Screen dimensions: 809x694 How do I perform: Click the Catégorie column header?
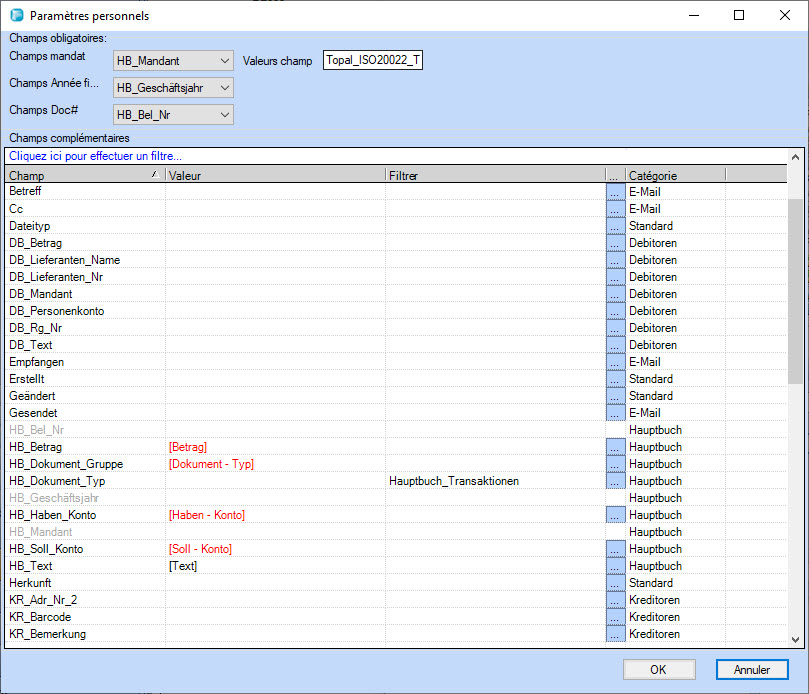click(674, 175)
